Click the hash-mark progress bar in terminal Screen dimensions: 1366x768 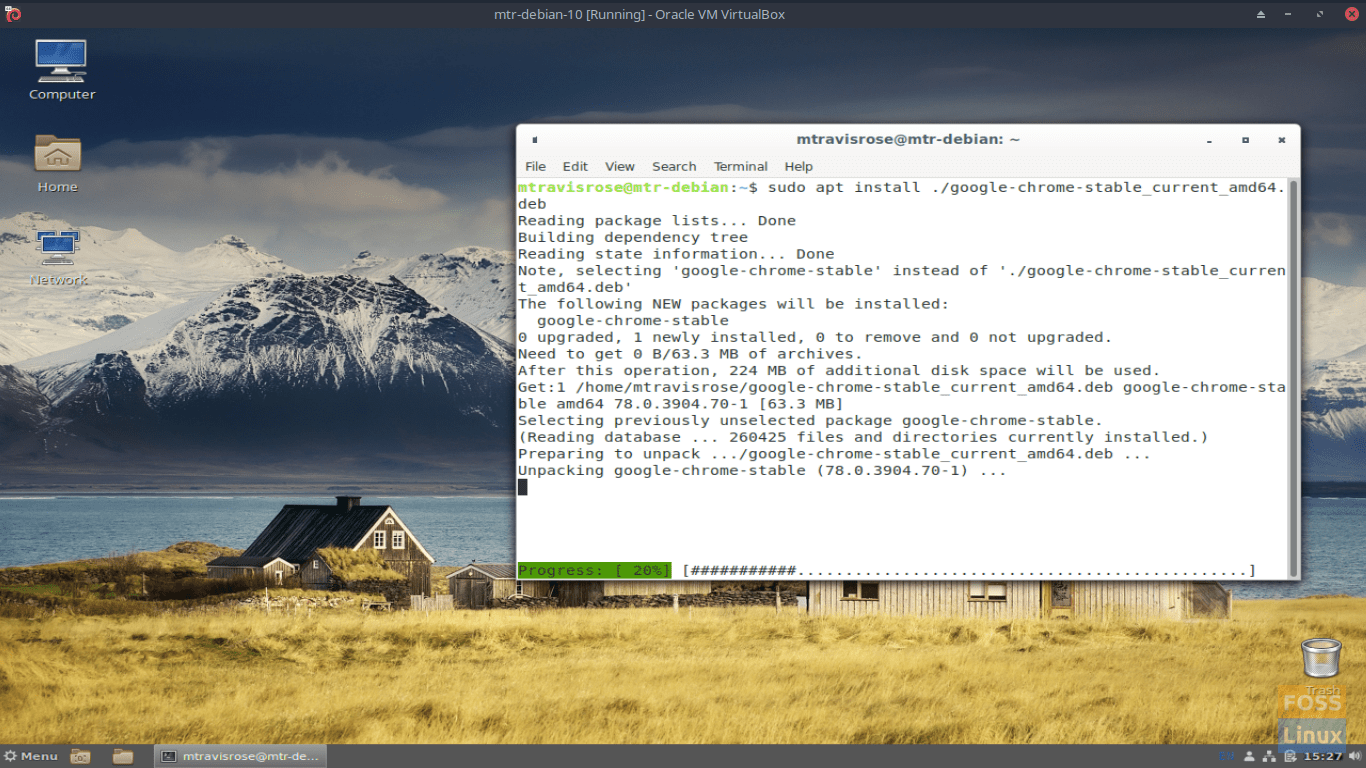(x=969, y=570)
